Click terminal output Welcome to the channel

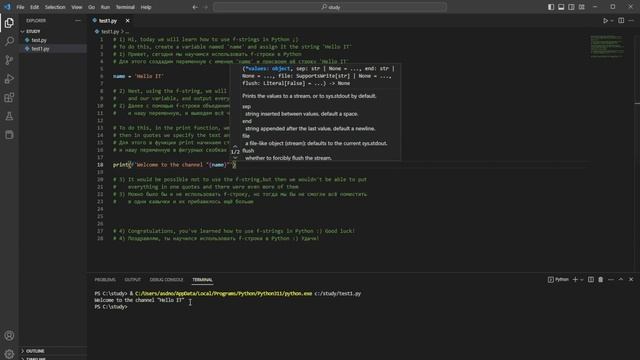coord(139,300)
